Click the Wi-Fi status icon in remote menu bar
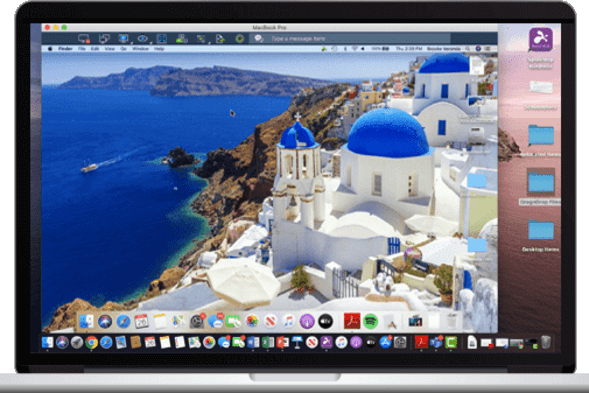589x393 pixels. tap(354, 48)
